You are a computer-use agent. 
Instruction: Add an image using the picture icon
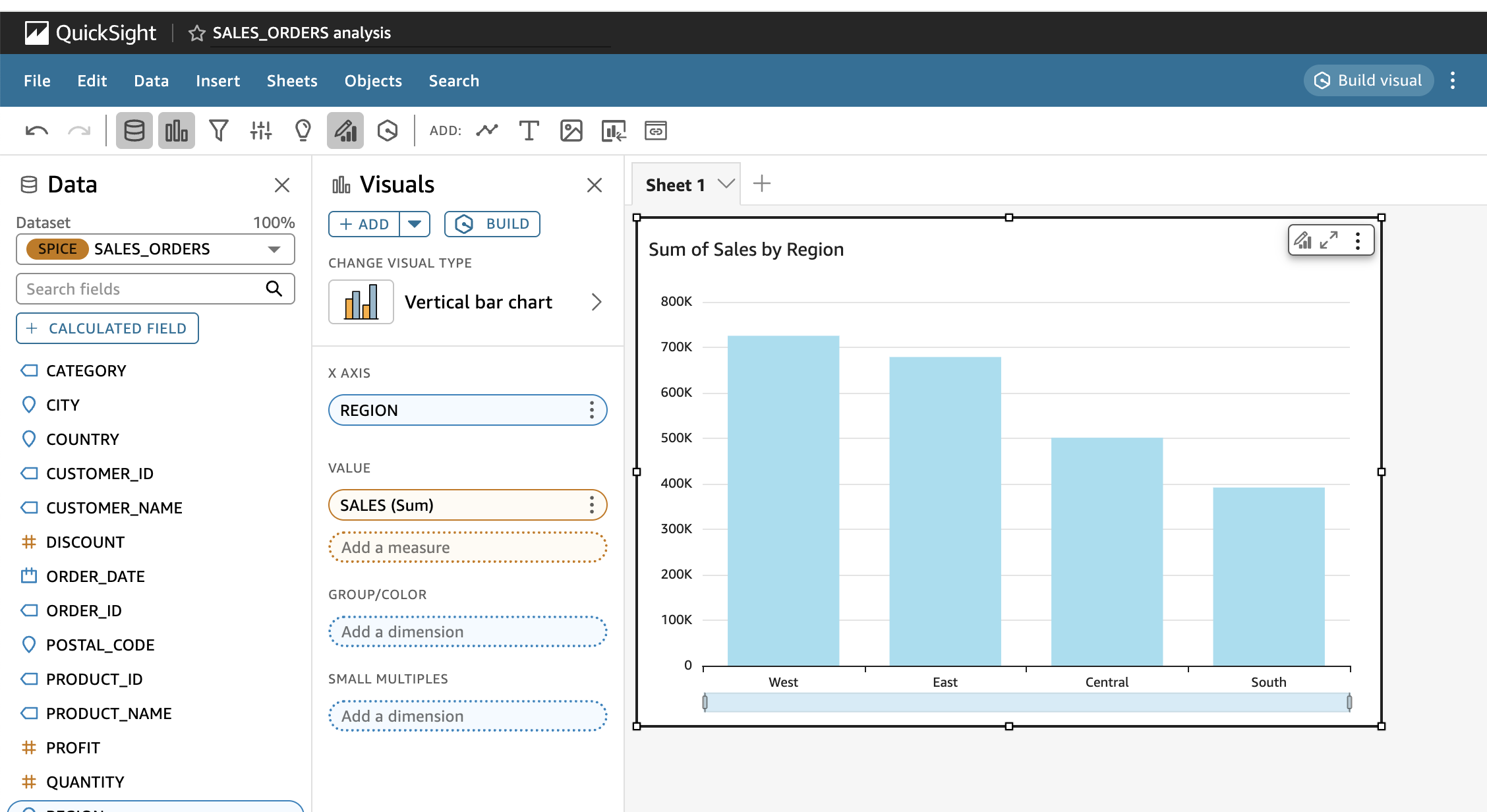click(x=571, y=130)
